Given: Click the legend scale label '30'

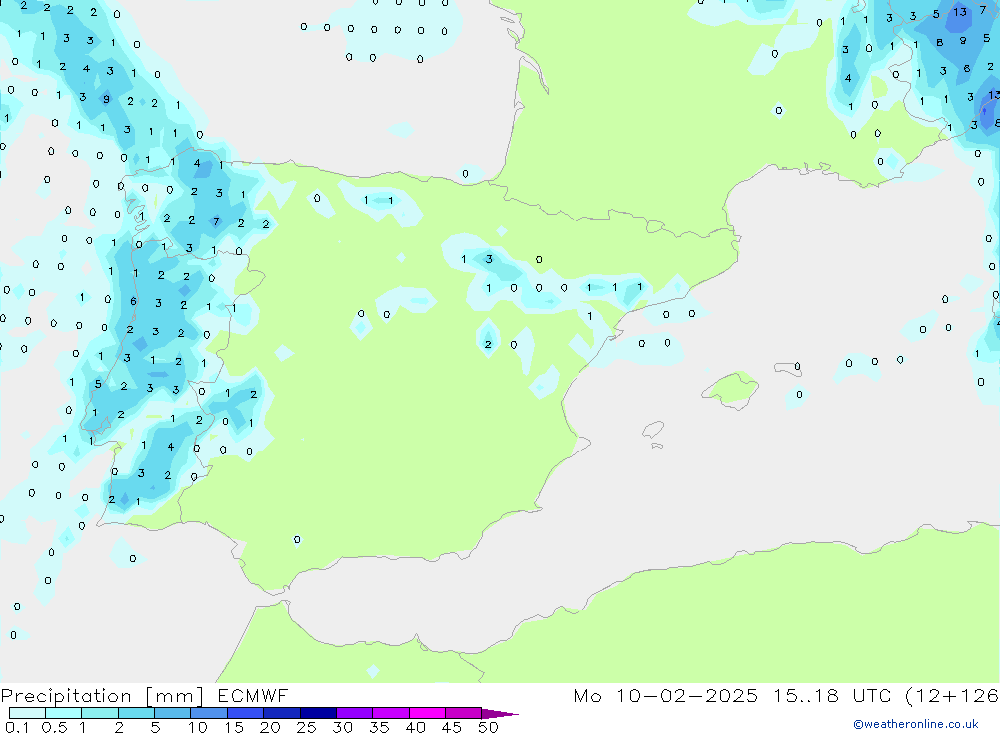Looking at the screenshot, I should tap(342, 727).
